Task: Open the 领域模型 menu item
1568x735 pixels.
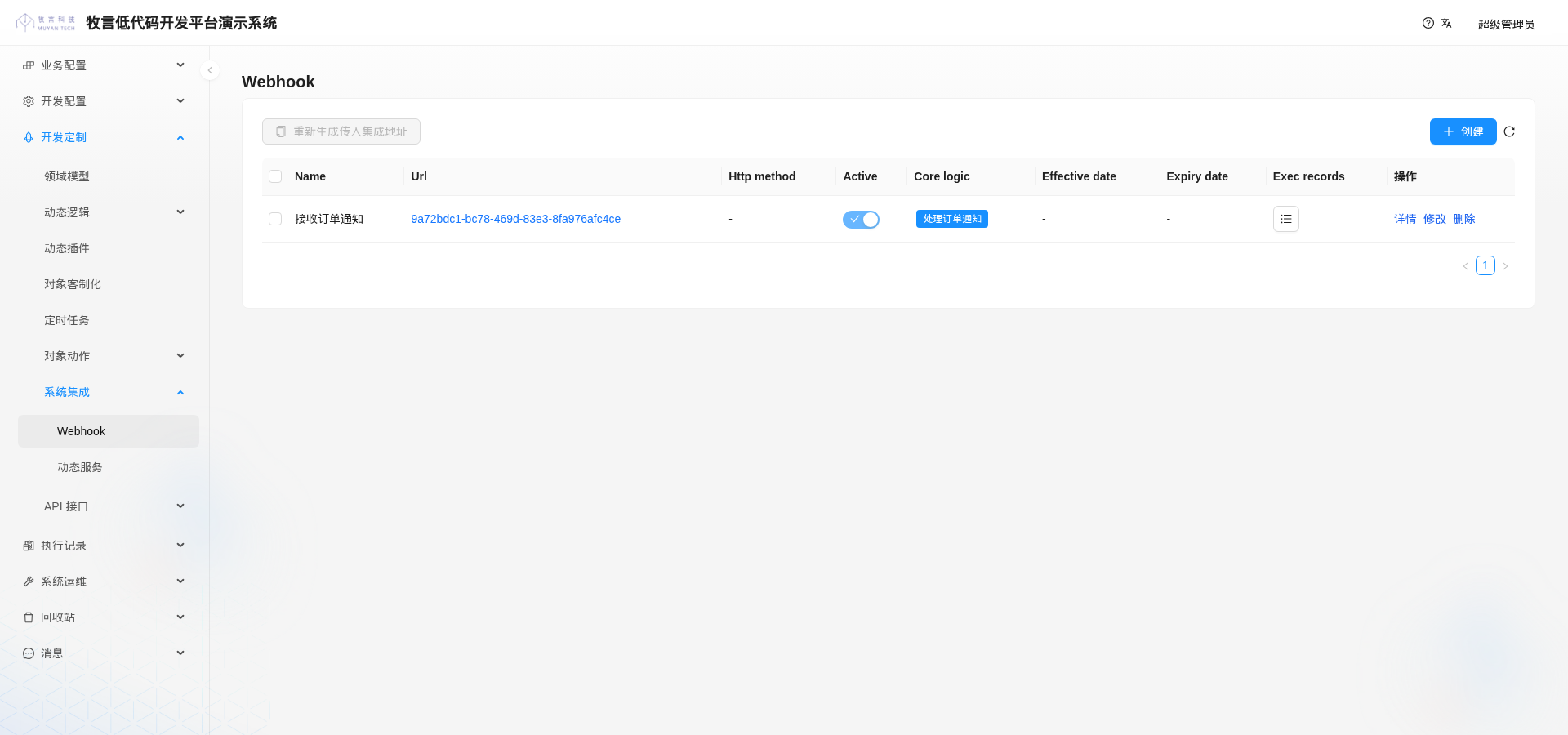Action: coord(109,176)
